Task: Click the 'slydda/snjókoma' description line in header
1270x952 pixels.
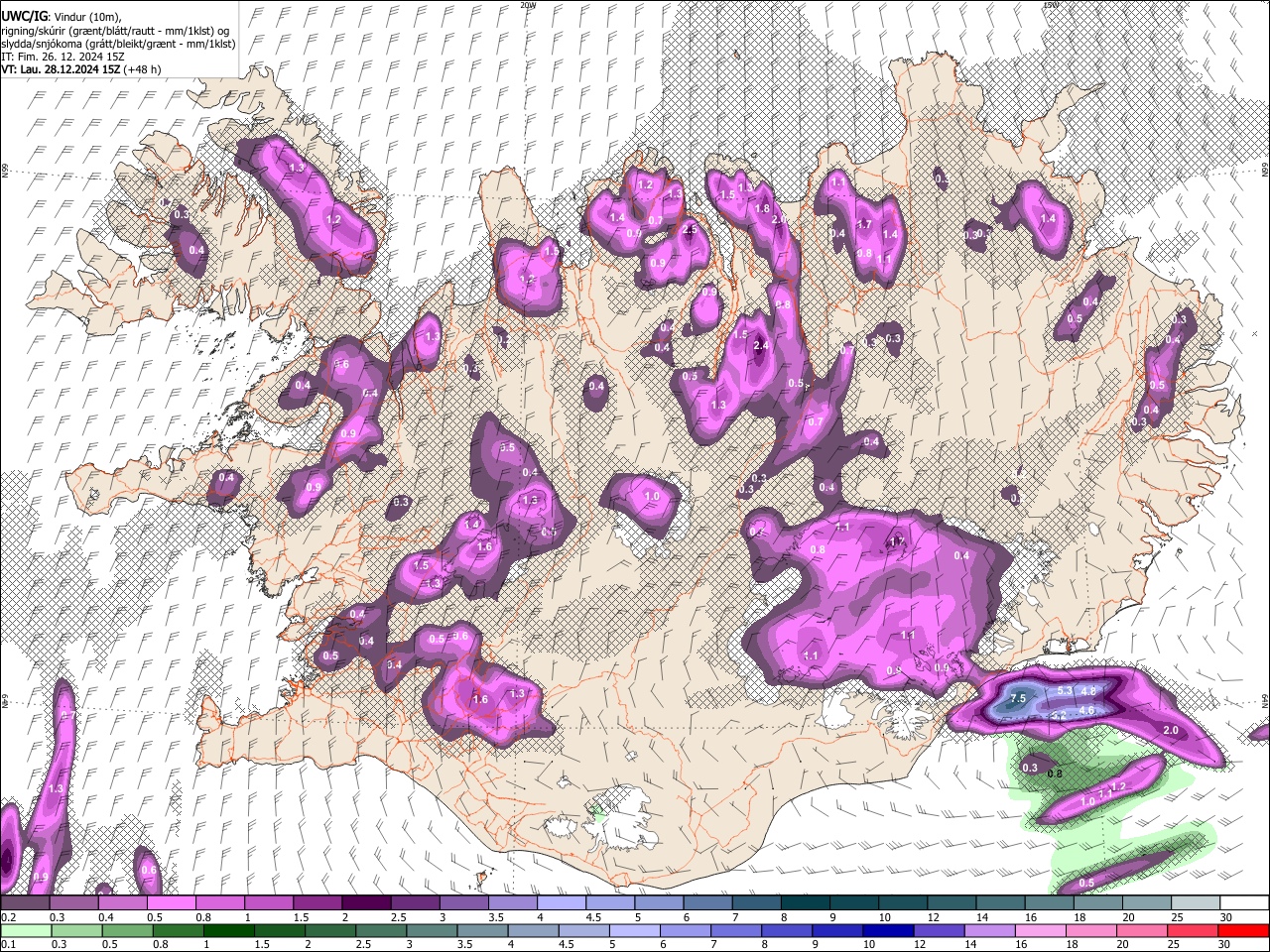Action: [118, 44]
